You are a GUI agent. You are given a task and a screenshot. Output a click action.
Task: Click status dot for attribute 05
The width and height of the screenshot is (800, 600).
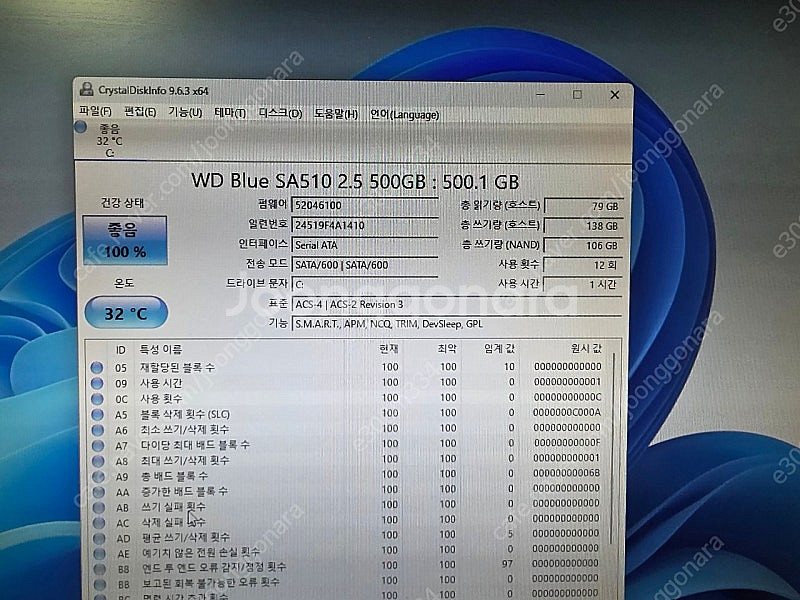coord(96,367)
